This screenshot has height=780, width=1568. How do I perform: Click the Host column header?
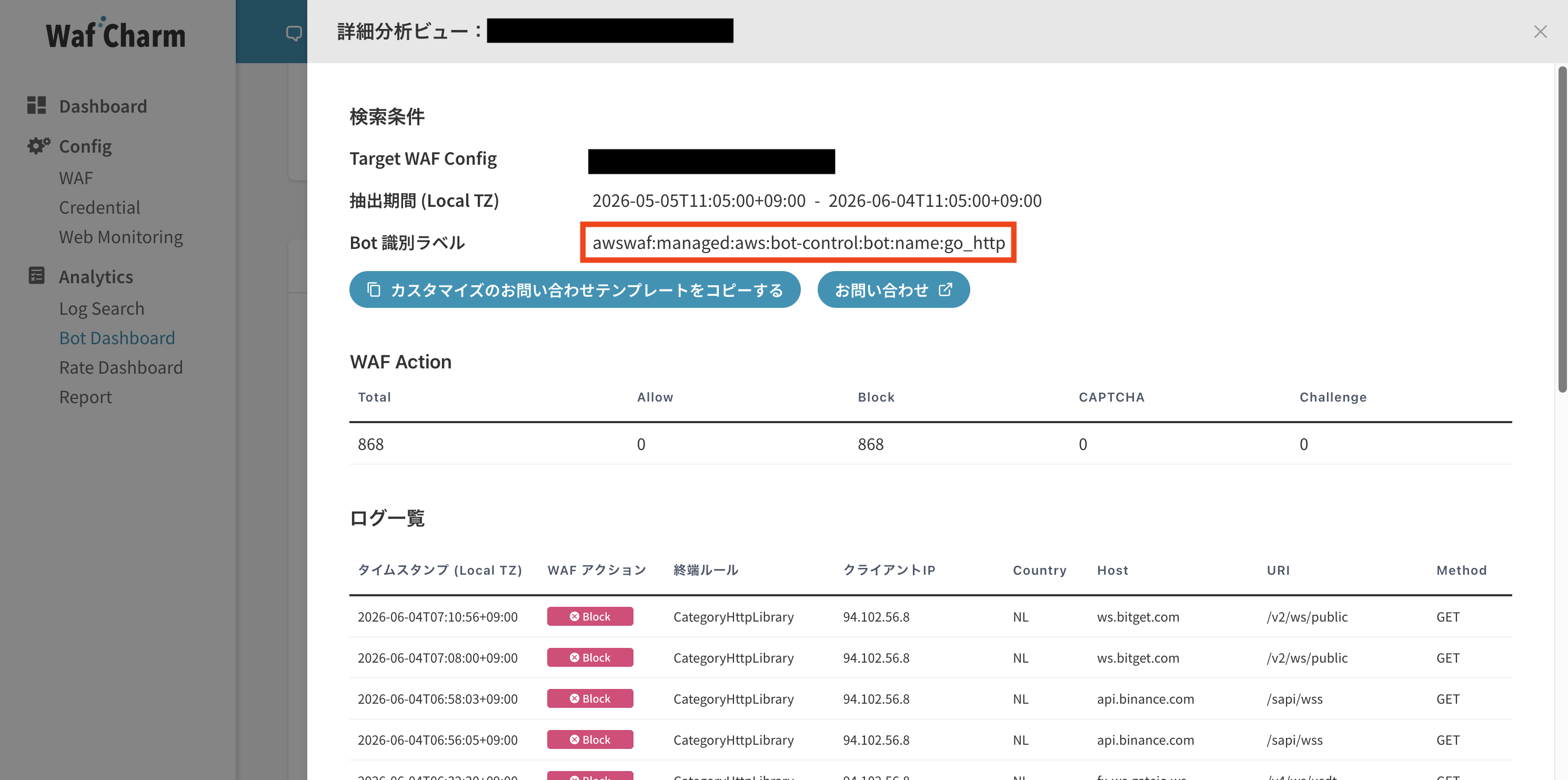[x=1113, y=570]
